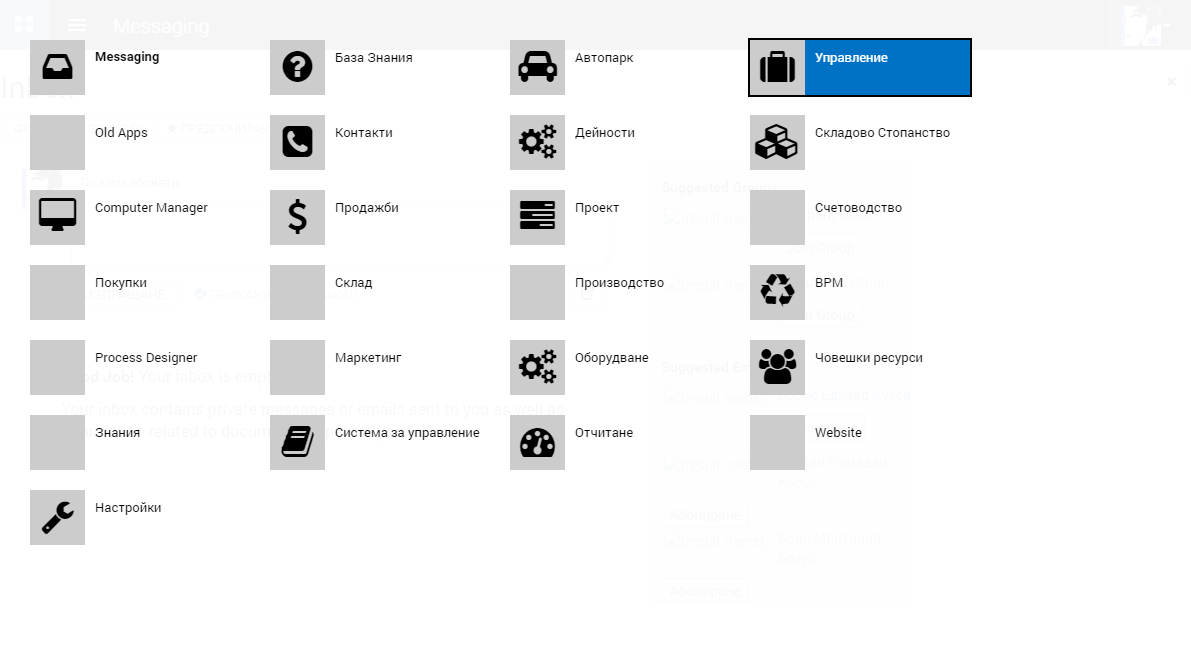1191x648 pixels.
Task: Open Складово Стопанство boxes icon
Action: point(777,143)
